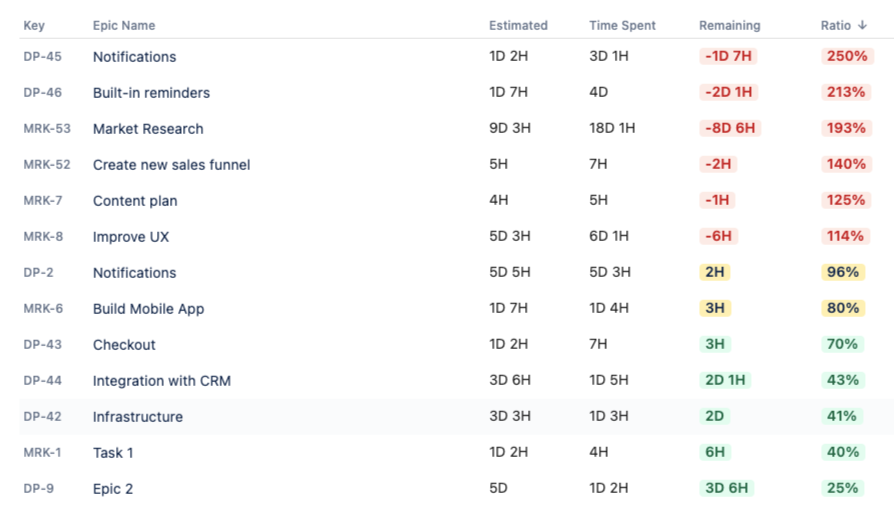This screenshot has height=509, width=894.
Task: Sort table by Estimated column
Action: pyautogui.click(x=518, y=25)
